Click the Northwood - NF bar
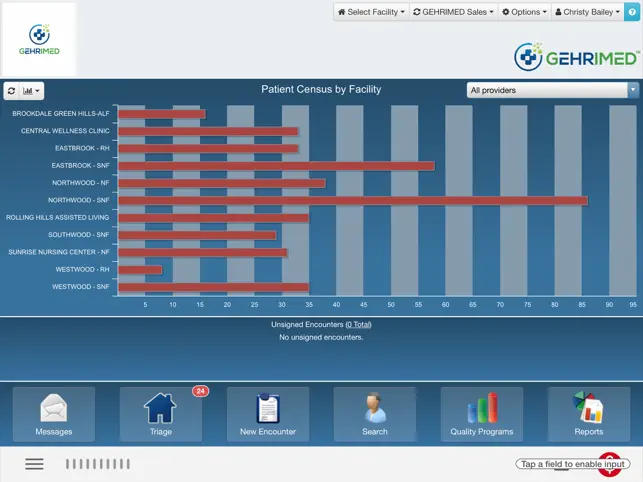This screenshot has height=482, width=643. pyautogui.click(x=222, y=183)
